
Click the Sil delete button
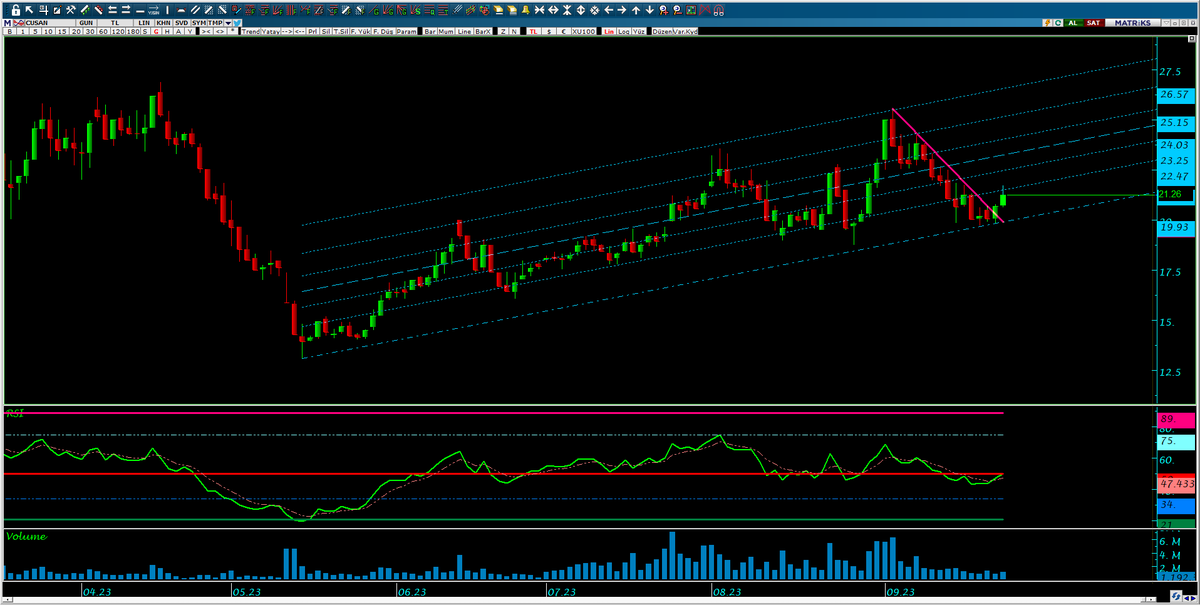[325, 32]
